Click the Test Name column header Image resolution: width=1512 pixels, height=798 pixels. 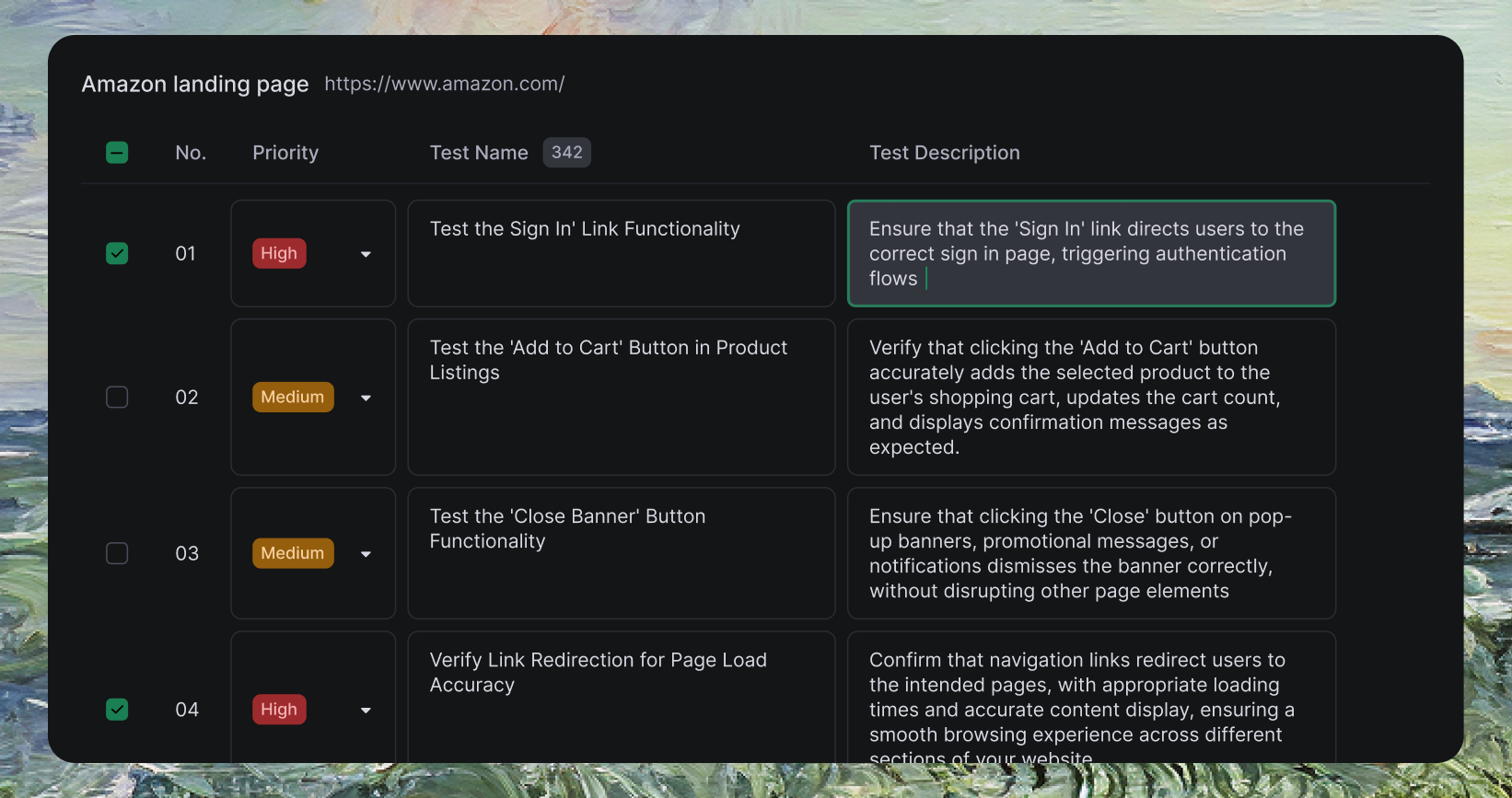479,153
